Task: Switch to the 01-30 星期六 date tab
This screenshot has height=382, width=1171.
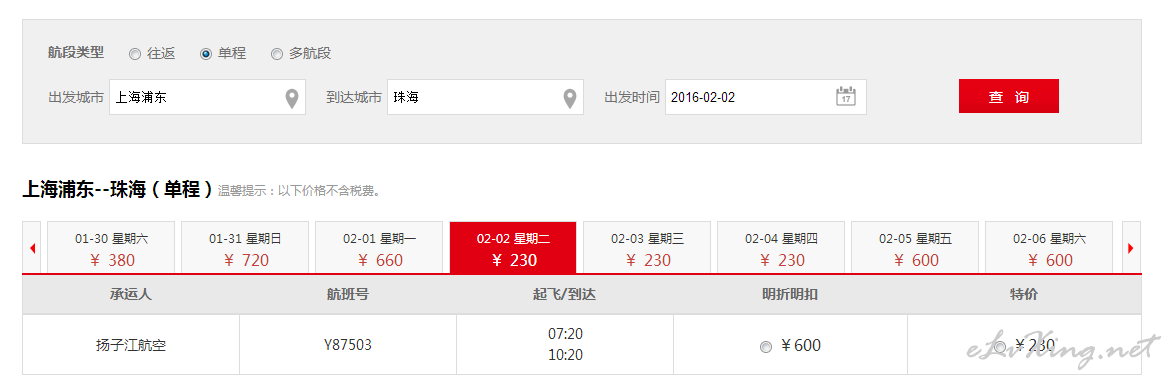Action: click(x=111, y=248)
